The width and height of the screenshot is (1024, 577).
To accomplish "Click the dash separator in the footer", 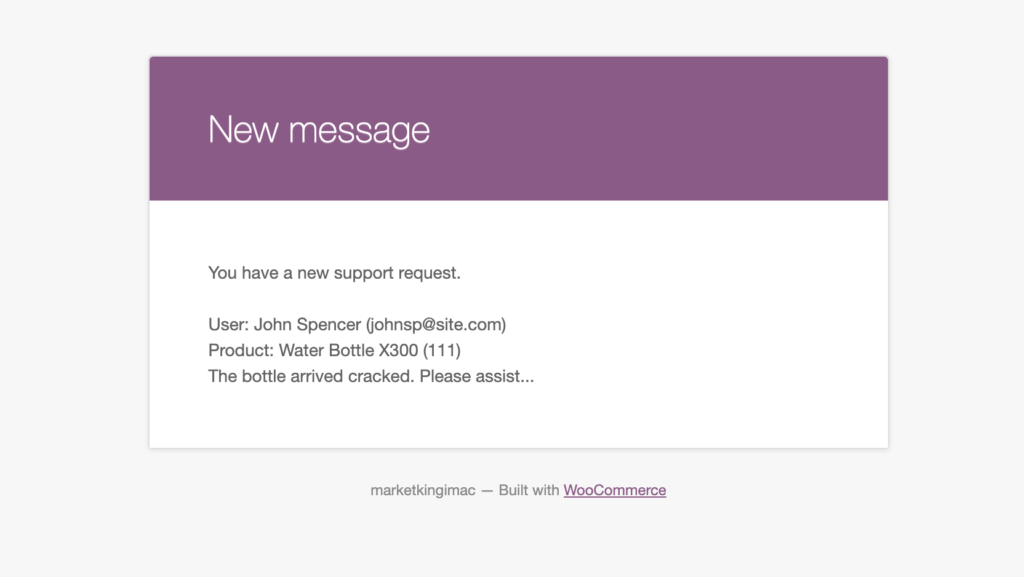I will click(487, 491).
